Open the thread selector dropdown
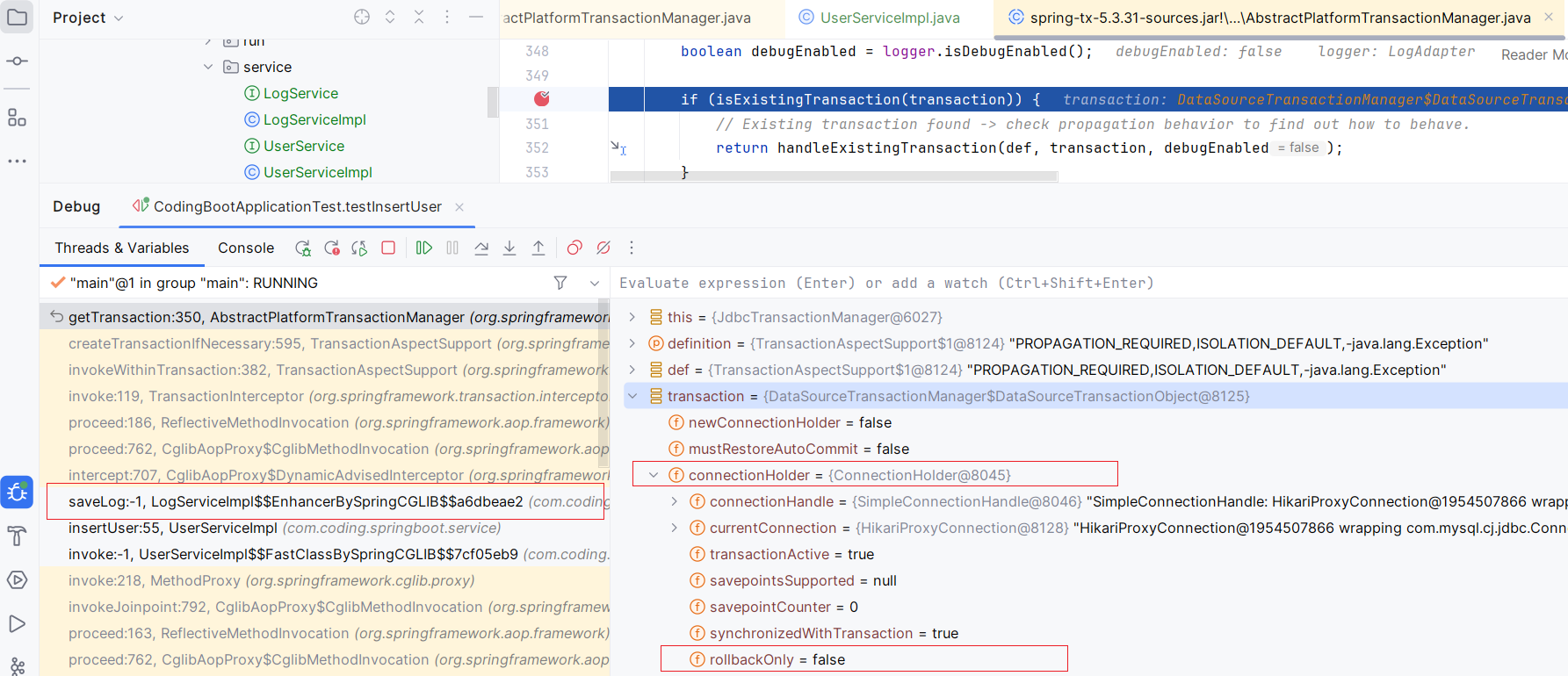 [595, 283]
